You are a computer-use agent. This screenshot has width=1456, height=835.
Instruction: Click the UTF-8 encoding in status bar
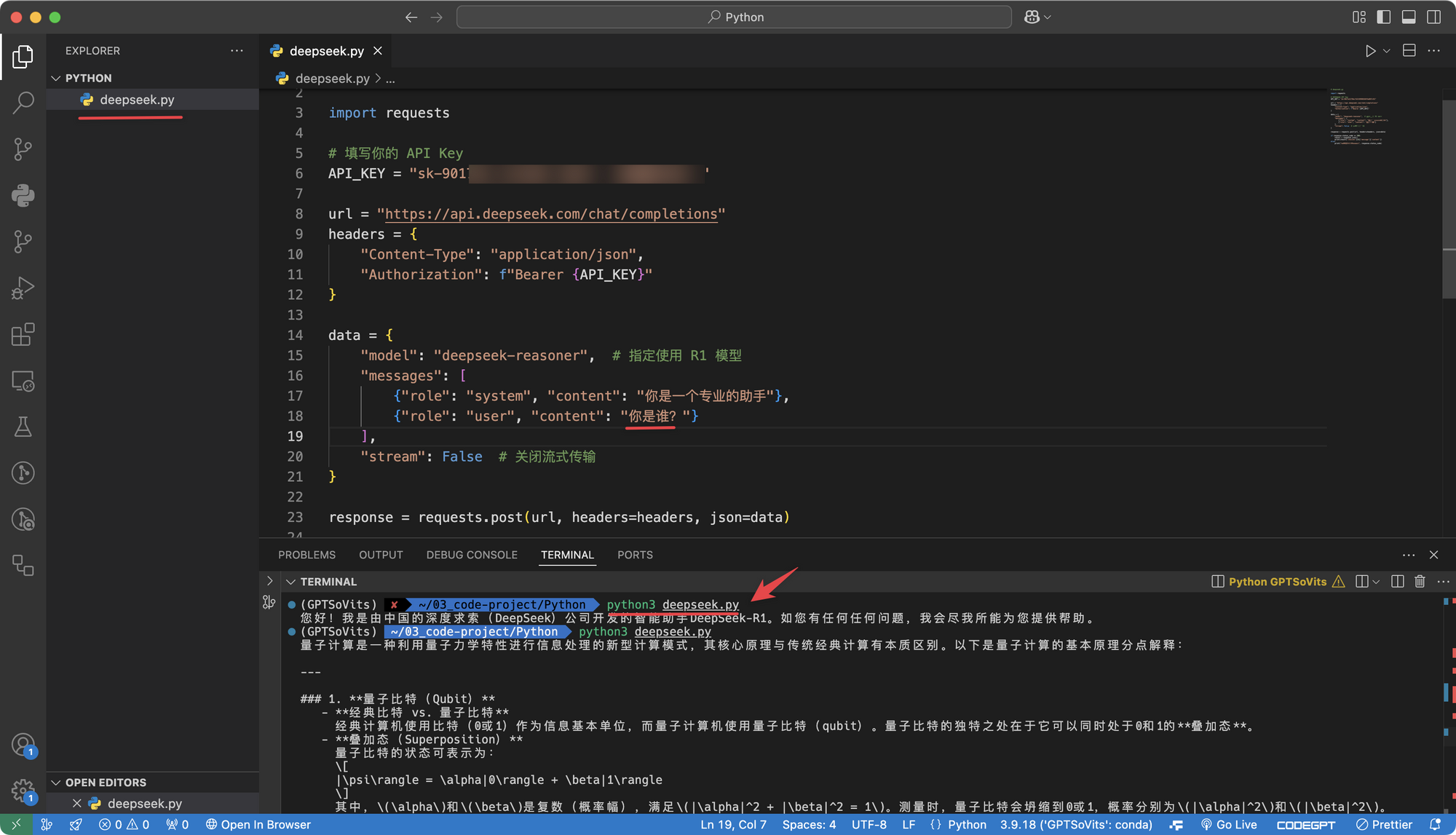(x=868, y=824)
